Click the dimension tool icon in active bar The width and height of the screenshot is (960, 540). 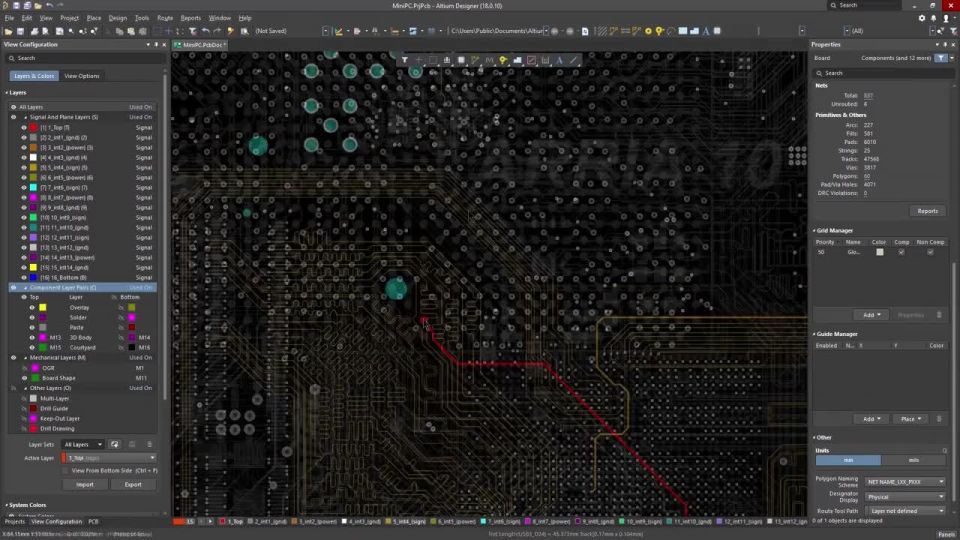click(x=545, y=60)
